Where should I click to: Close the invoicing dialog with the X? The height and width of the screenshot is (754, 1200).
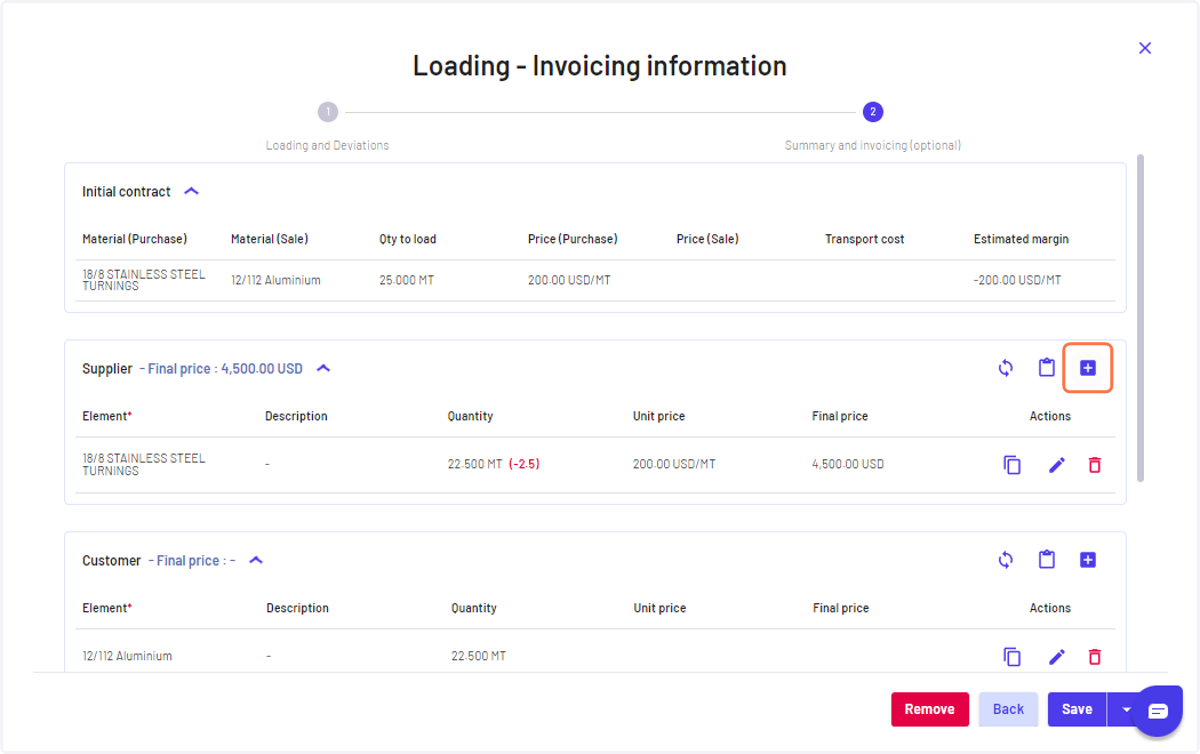coord(1145,48)
